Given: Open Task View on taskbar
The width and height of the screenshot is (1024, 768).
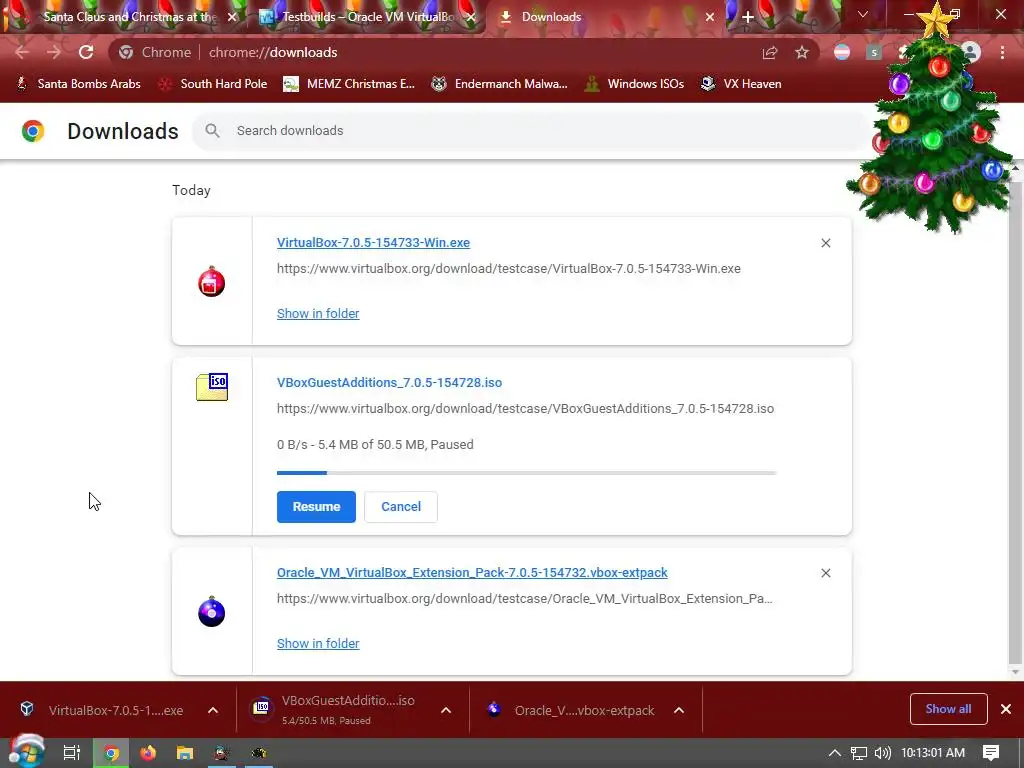Looking at the screenshot, I should 71,753.
